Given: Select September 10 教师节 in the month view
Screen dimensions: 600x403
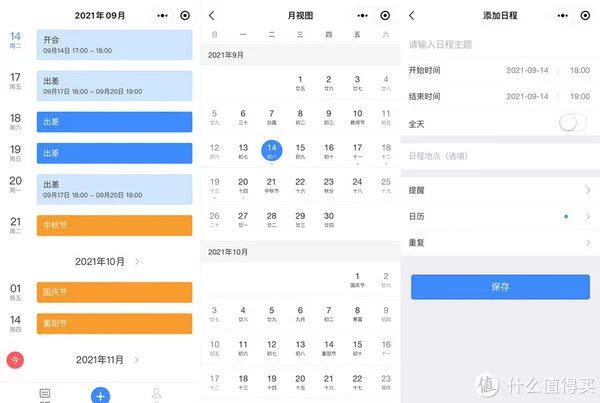Looking at the screenshot, I should 357,117.
